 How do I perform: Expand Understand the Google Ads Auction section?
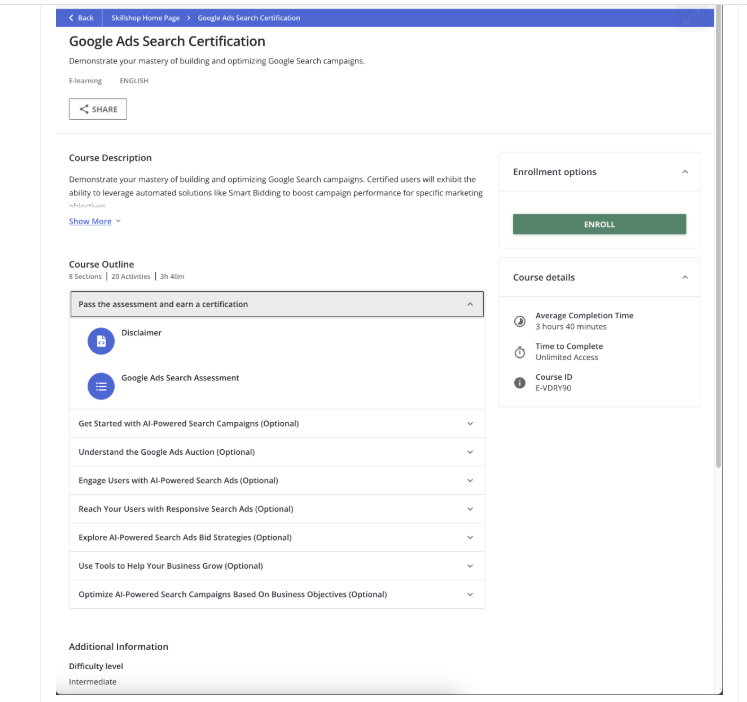[x=470, y=452]
